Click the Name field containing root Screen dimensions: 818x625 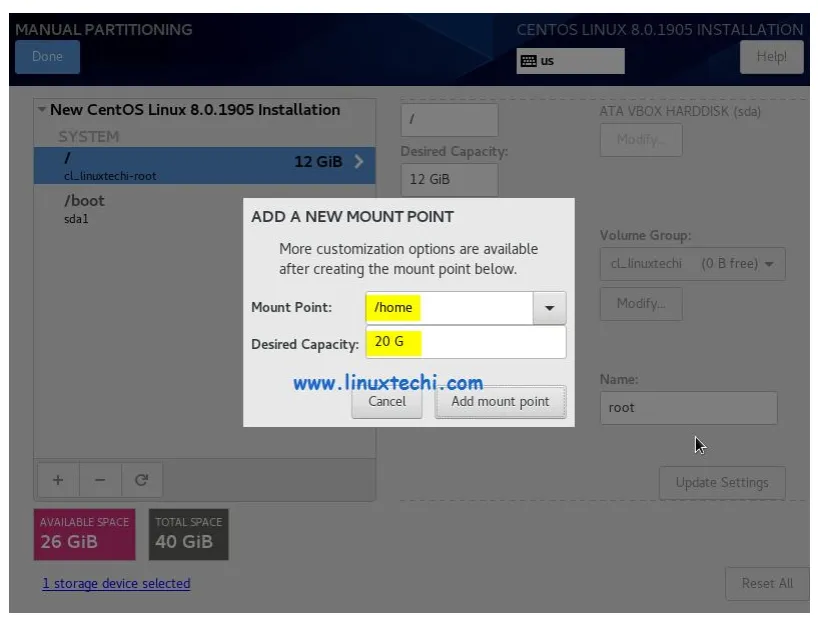(x=689, y=408)
